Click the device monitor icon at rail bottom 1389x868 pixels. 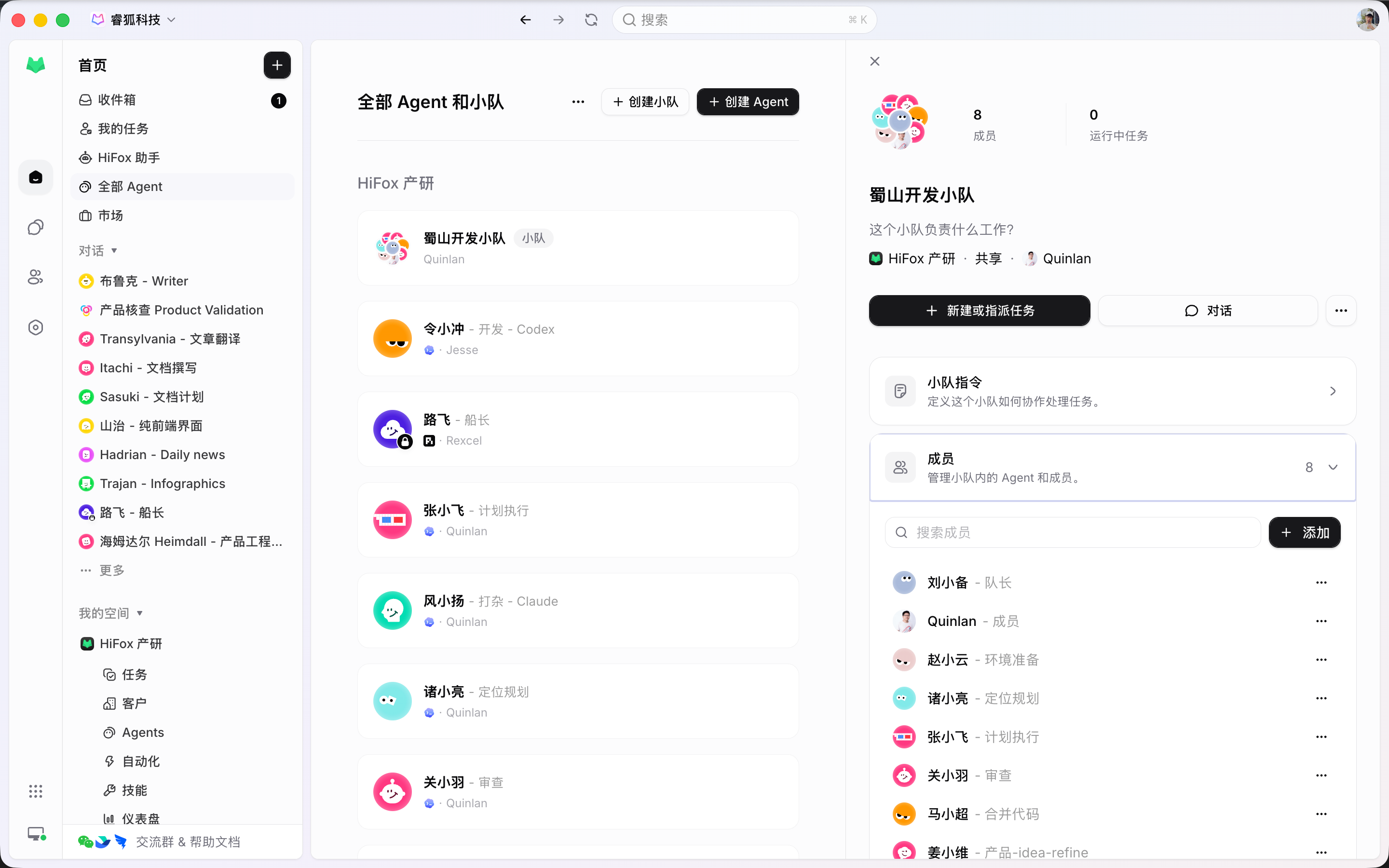(37, 834)
